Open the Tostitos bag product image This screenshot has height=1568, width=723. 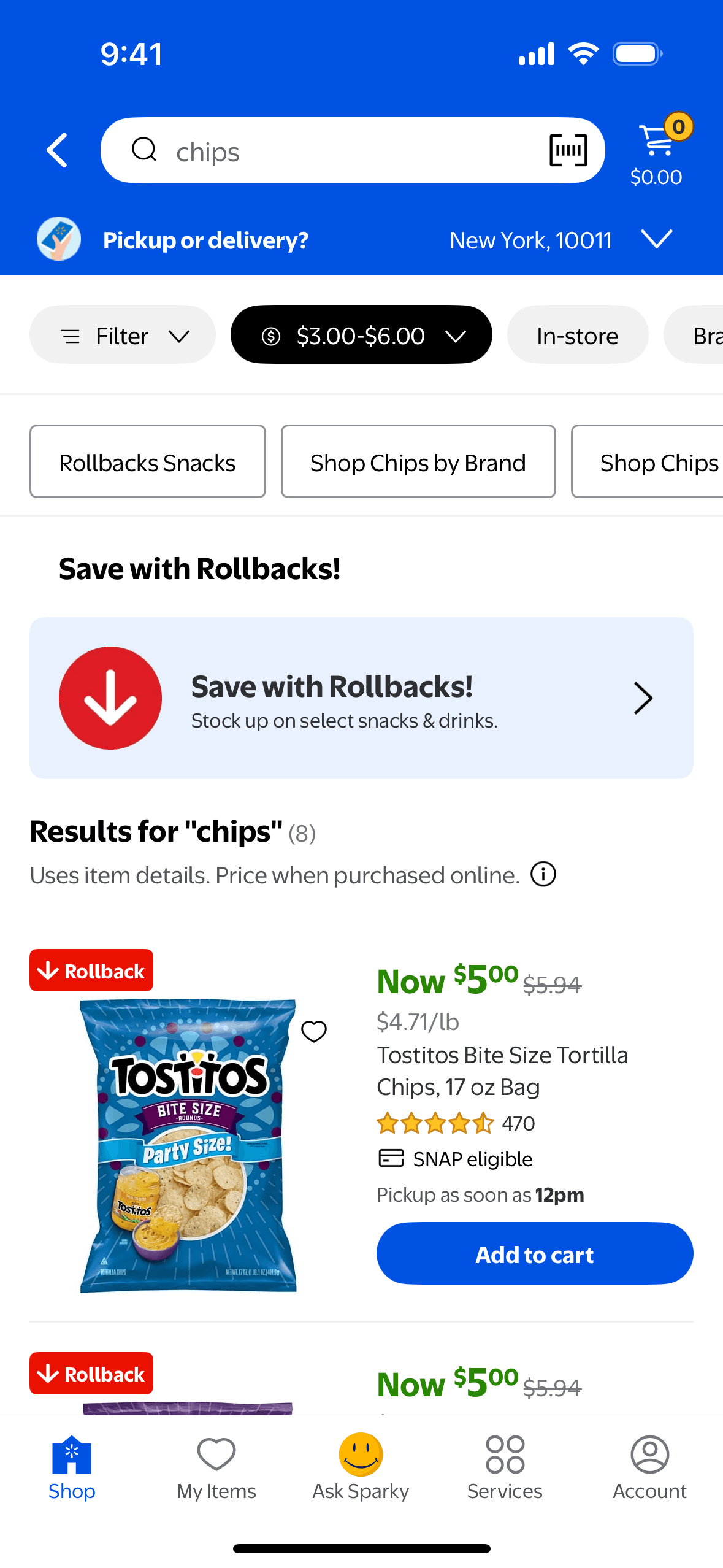tap(188, 1145)
